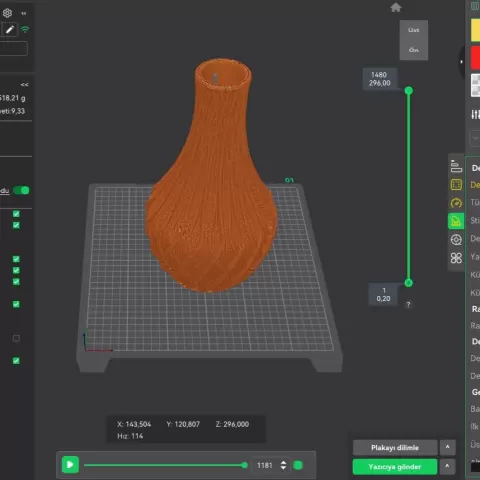Check the empty unchecked checkbox
Image resolution: width=480 pixels, height=480 pixels.
tap(16, 338)
